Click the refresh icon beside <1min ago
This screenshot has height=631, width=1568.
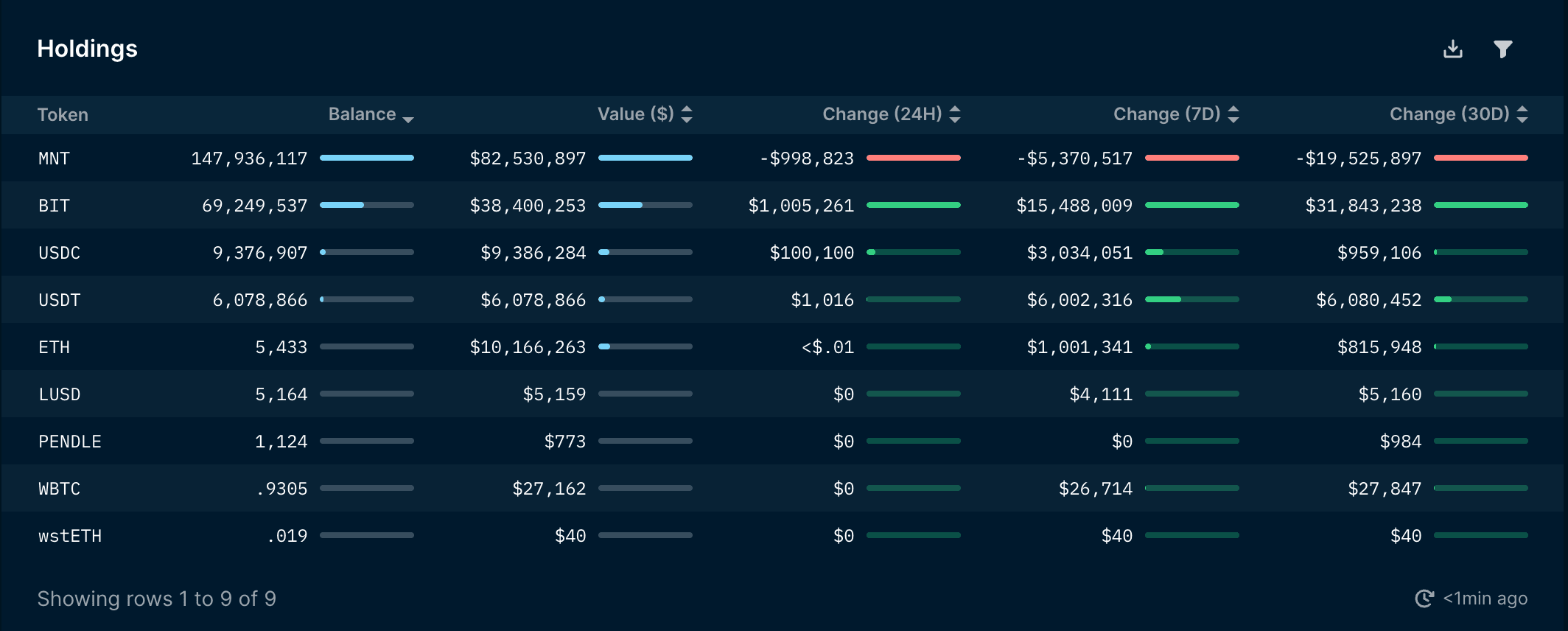coord(1424,599)
